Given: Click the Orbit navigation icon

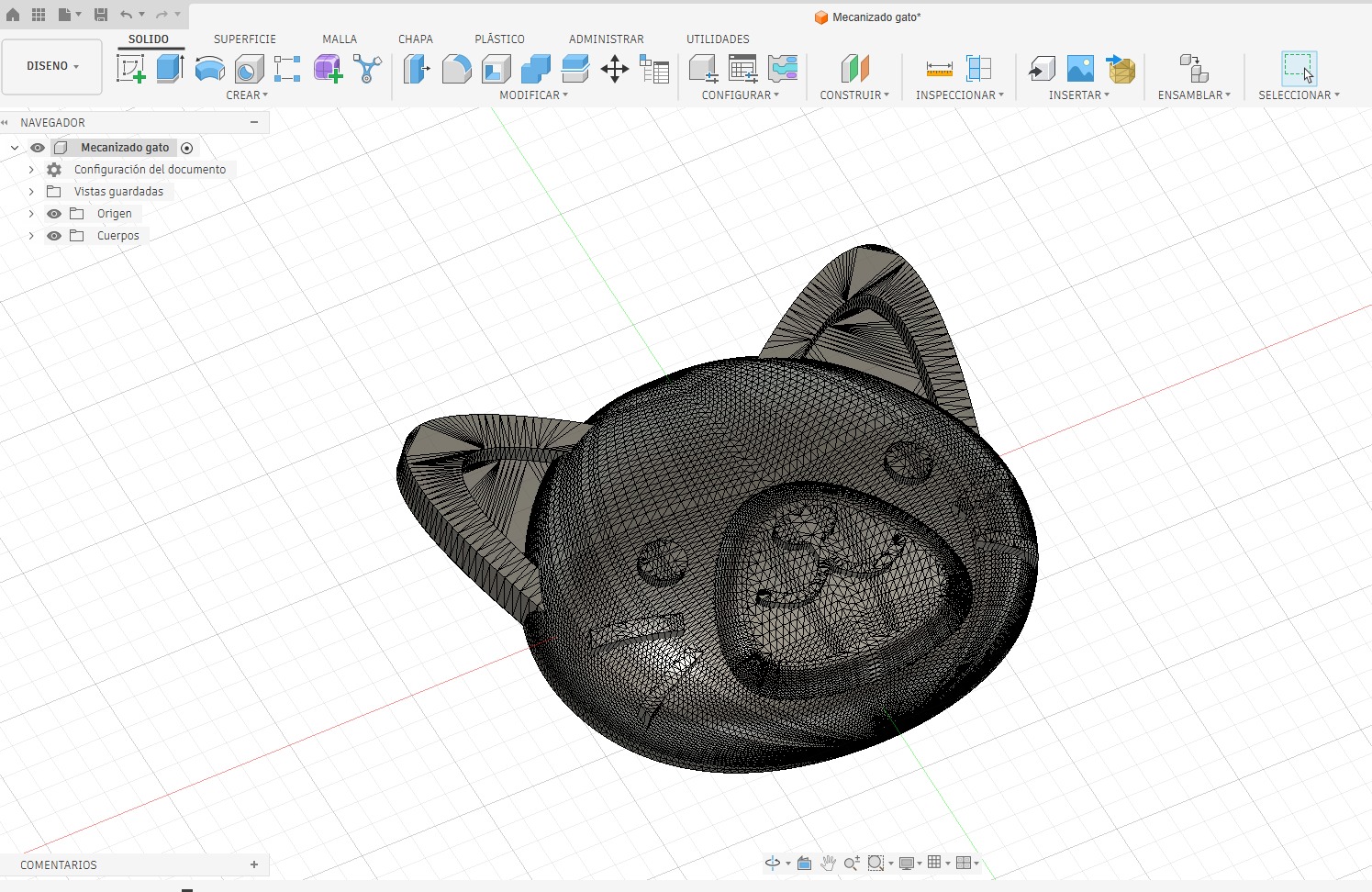Looking at the screenshot, I should pos(773,863).
